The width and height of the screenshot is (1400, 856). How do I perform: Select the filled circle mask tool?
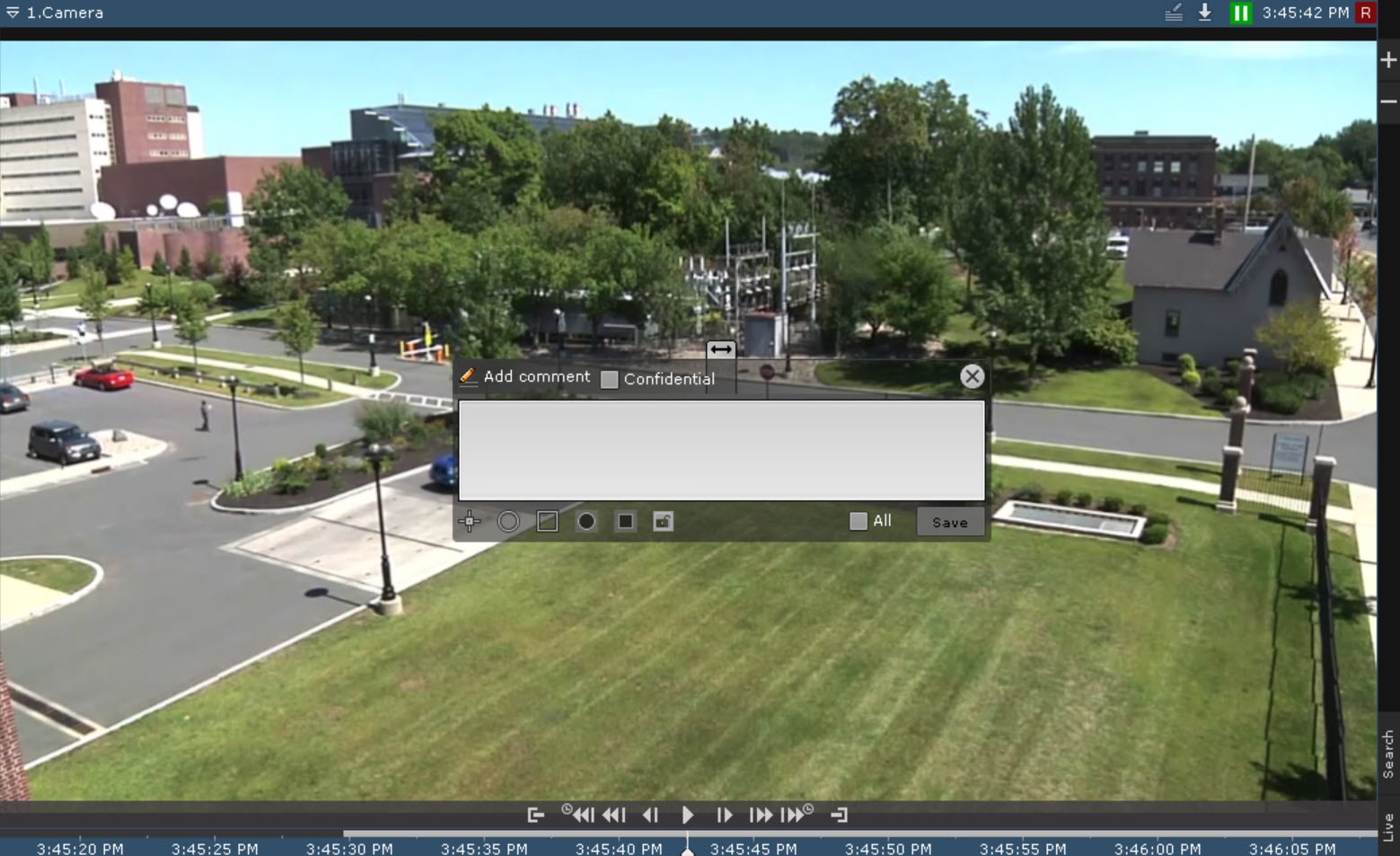click(x=586, y=522)
